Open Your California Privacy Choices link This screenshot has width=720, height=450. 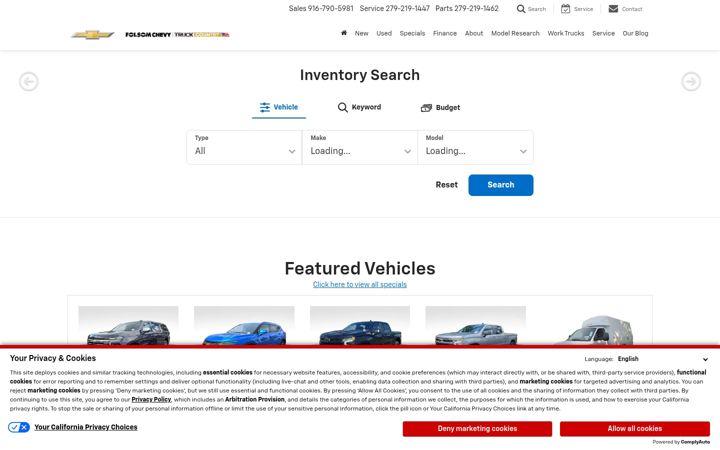click(85, 428)
